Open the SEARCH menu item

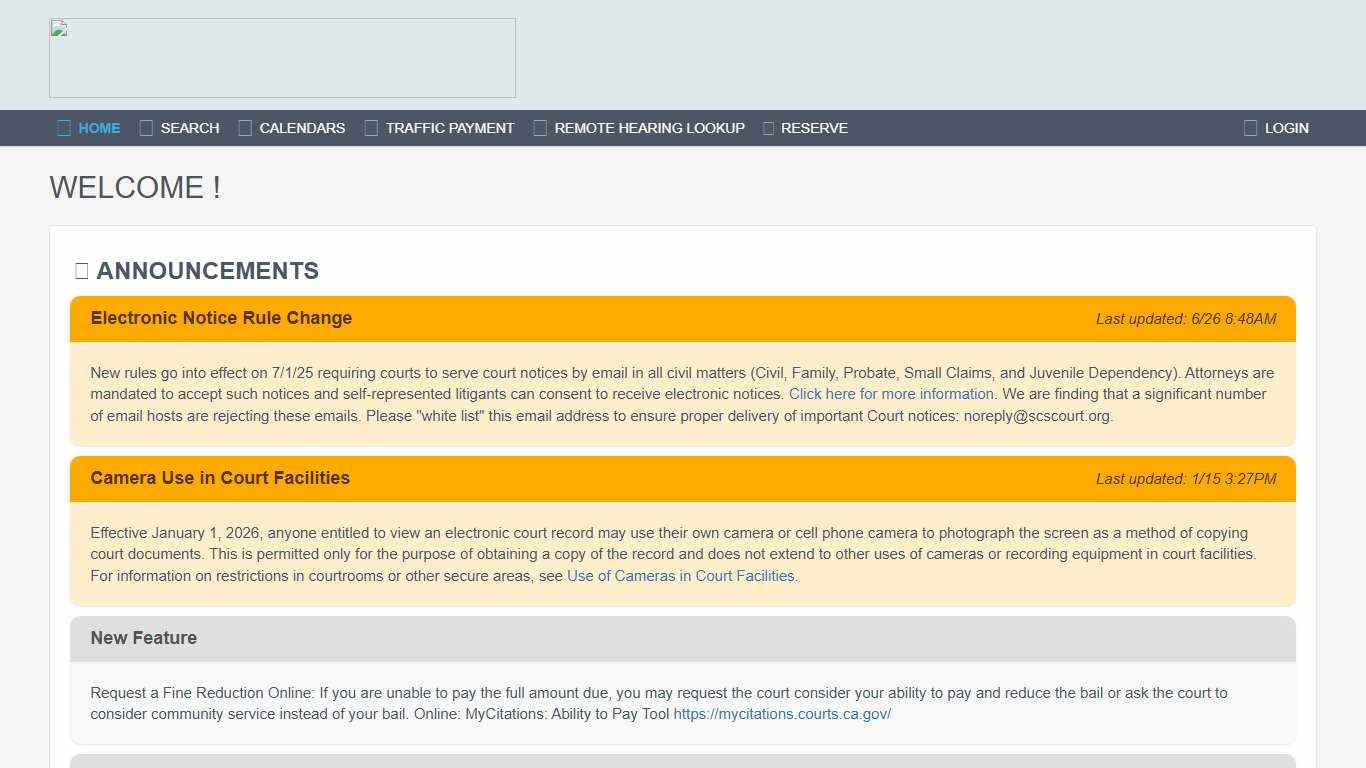click(190, 127)
